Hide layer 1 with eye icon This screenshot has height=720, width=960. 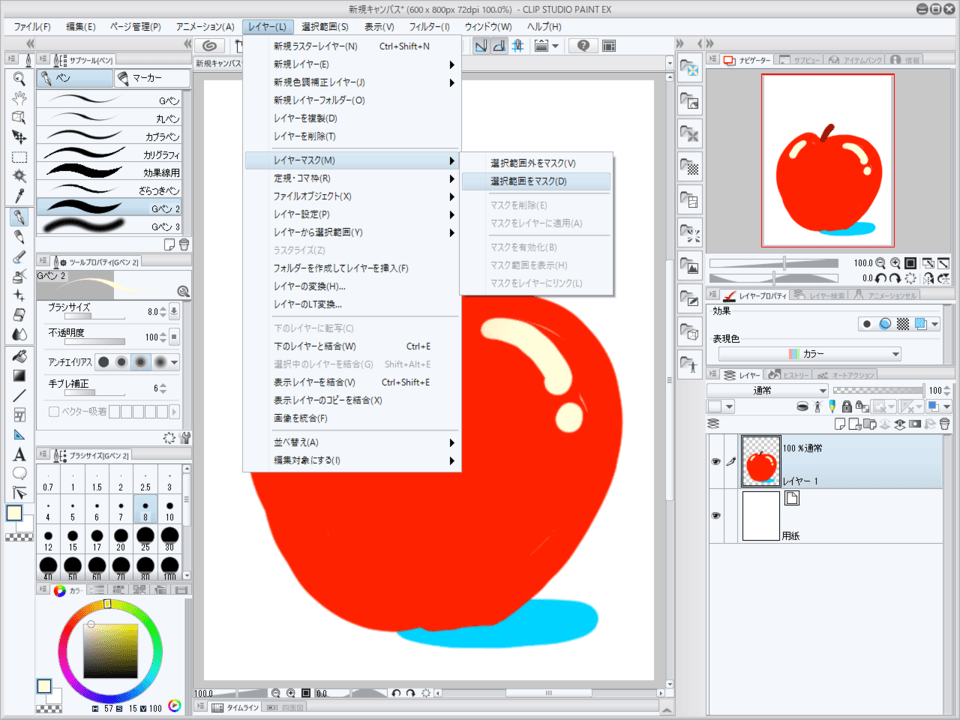pyautogui.click(x=716, y=462)
